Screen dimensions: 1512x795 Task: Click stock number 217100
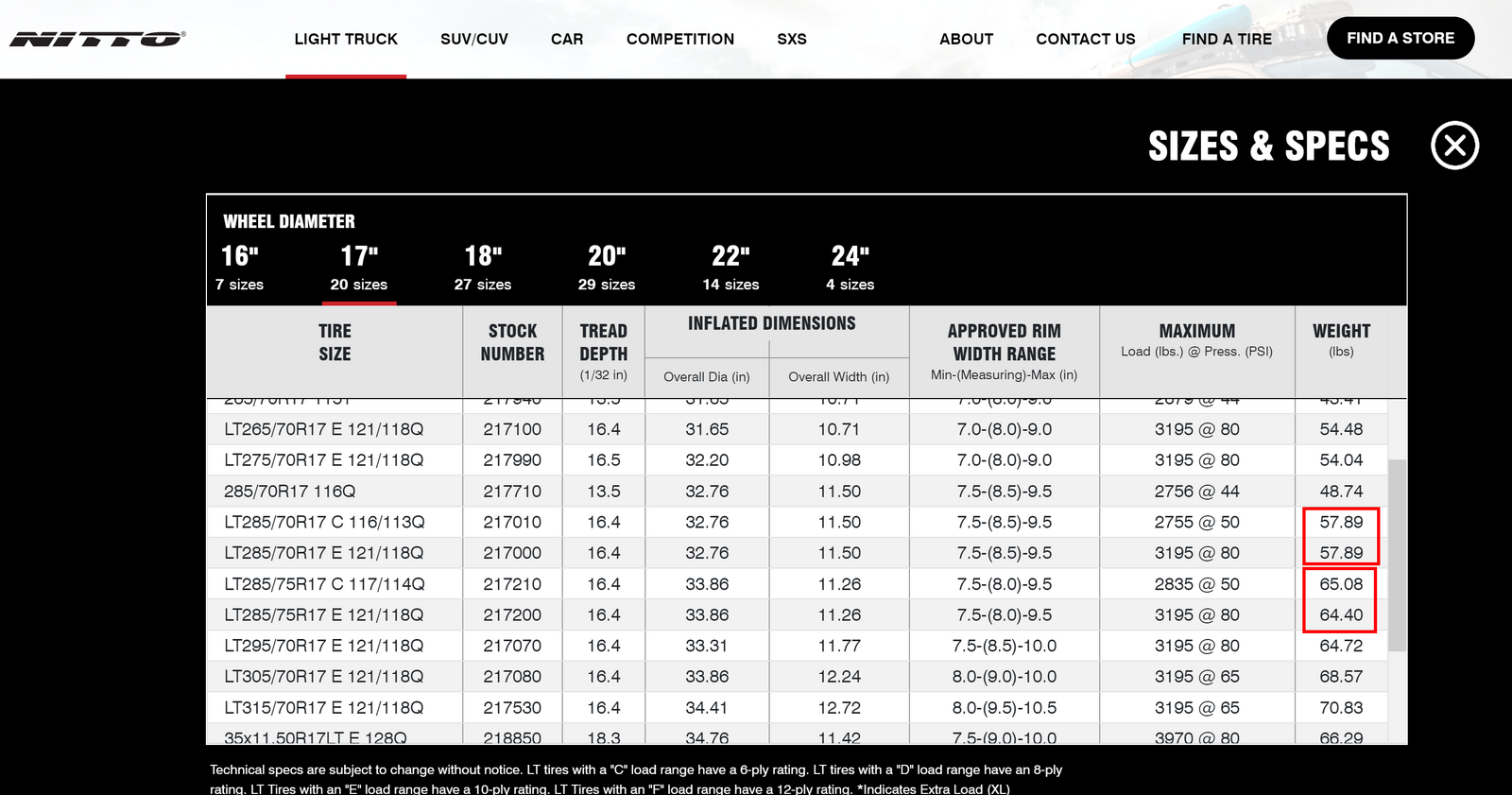(512, 429)
